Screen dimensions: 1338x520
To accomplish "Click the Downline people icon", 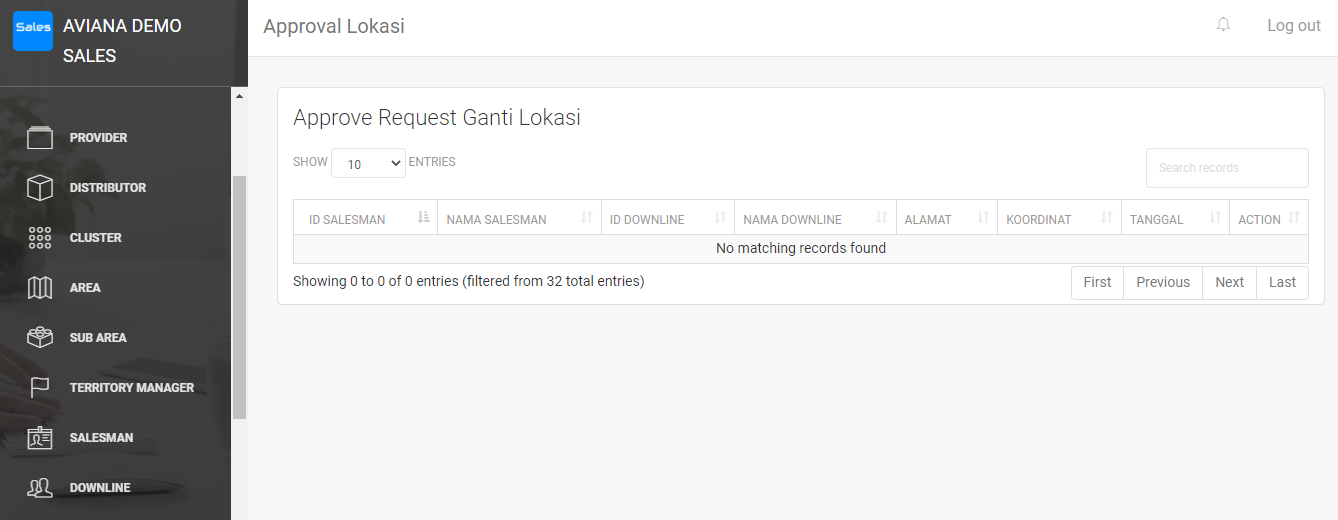I will [39, 488].
